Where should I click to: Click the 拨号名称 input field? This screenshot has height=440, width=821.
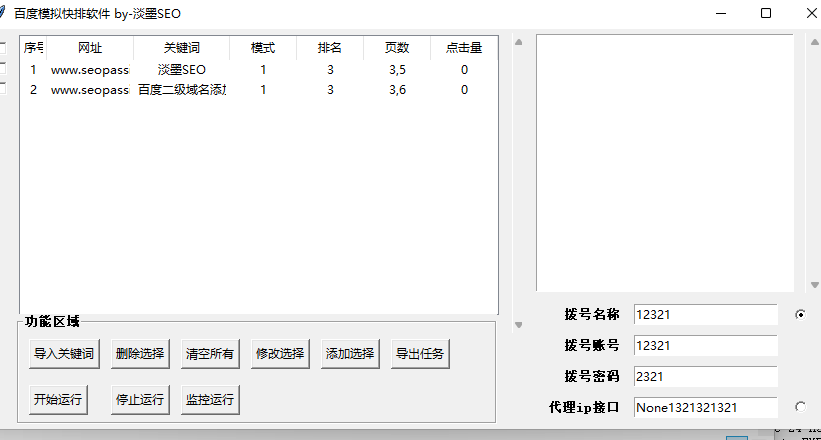click(705, 315)
